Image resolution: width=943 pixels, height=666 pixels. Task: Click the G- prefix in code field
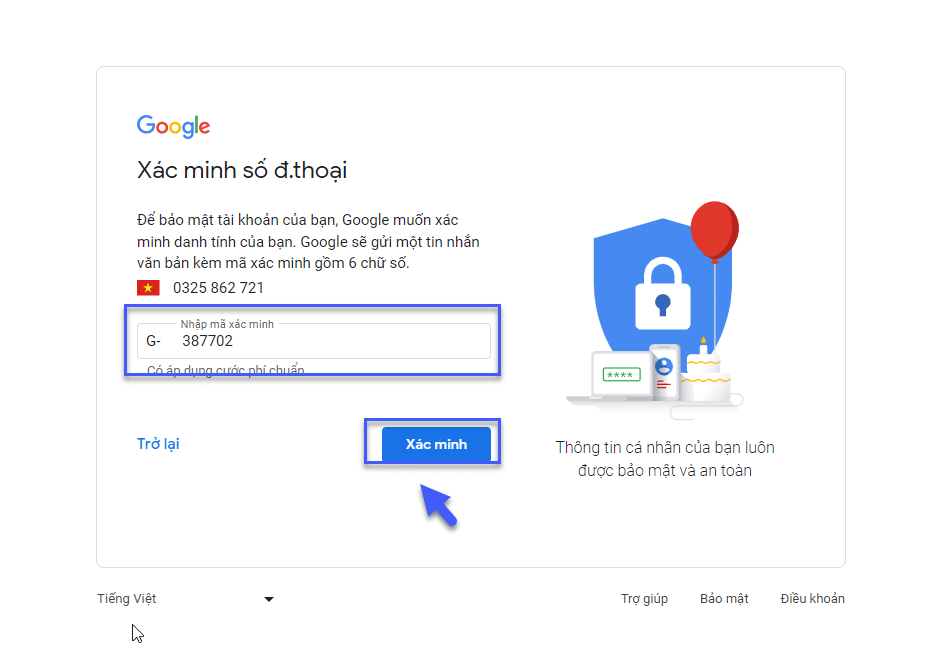tap(154, 341)
